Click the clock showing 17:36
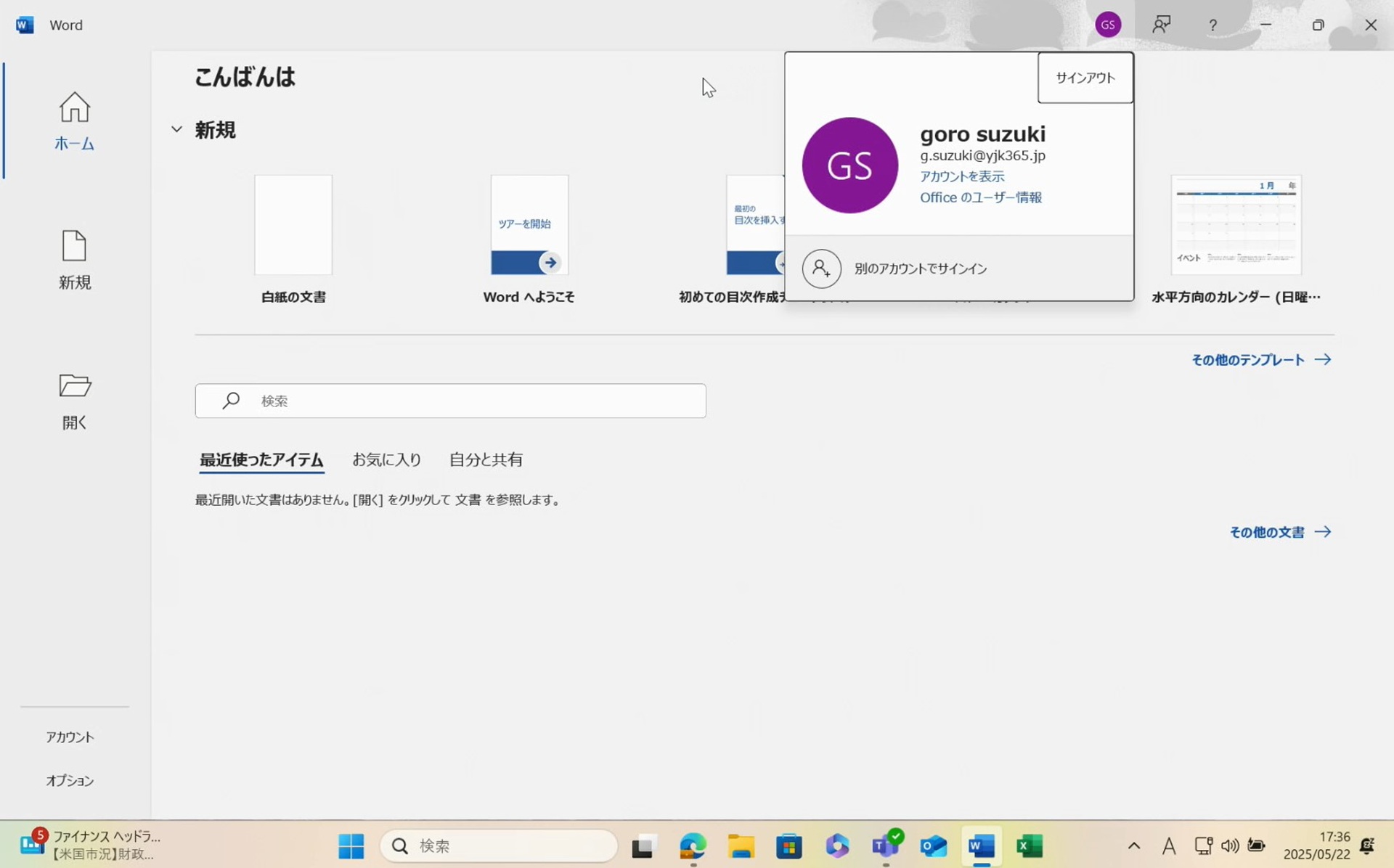1394x868 pixels. (1334, 837)
